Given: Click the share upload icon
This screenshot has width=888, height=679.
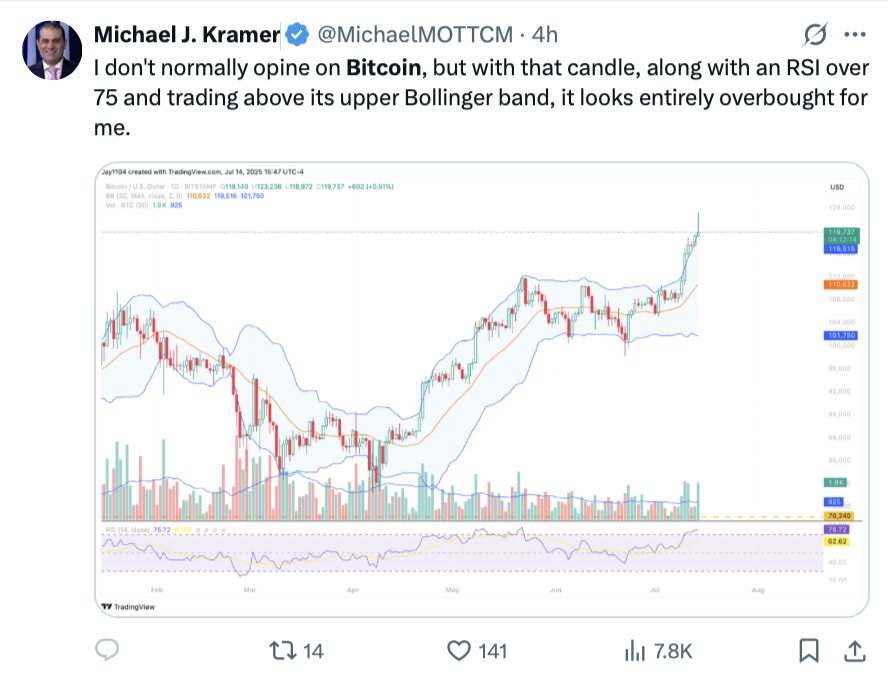Looking at the screenshot, I should (853, 650).
